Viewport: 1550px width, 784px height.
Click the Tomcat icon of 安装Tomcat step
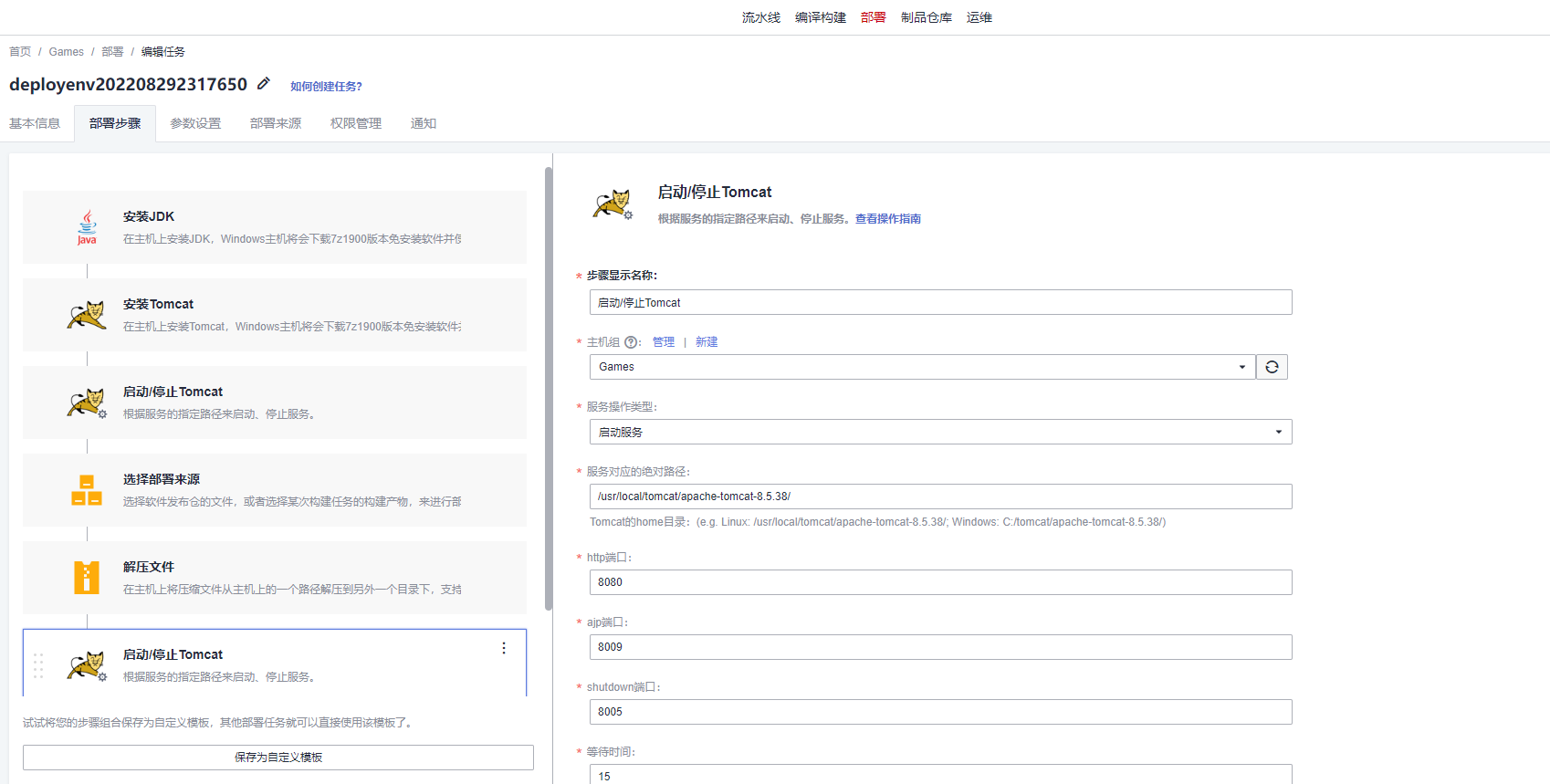(87, 315)
